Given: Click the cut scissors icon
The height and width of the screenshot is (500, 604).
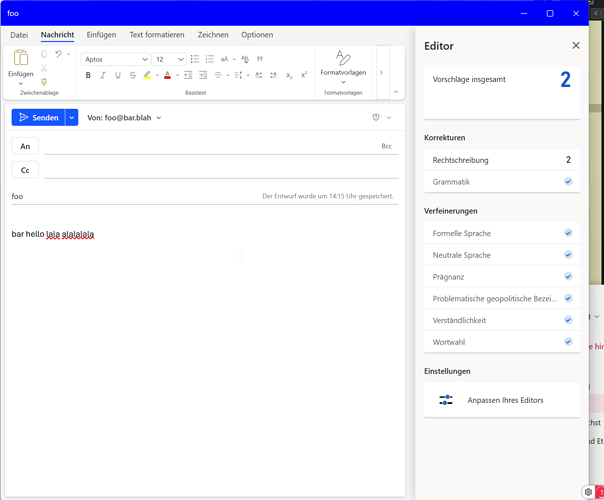Looking at the screenshot, I should [44, 68].
